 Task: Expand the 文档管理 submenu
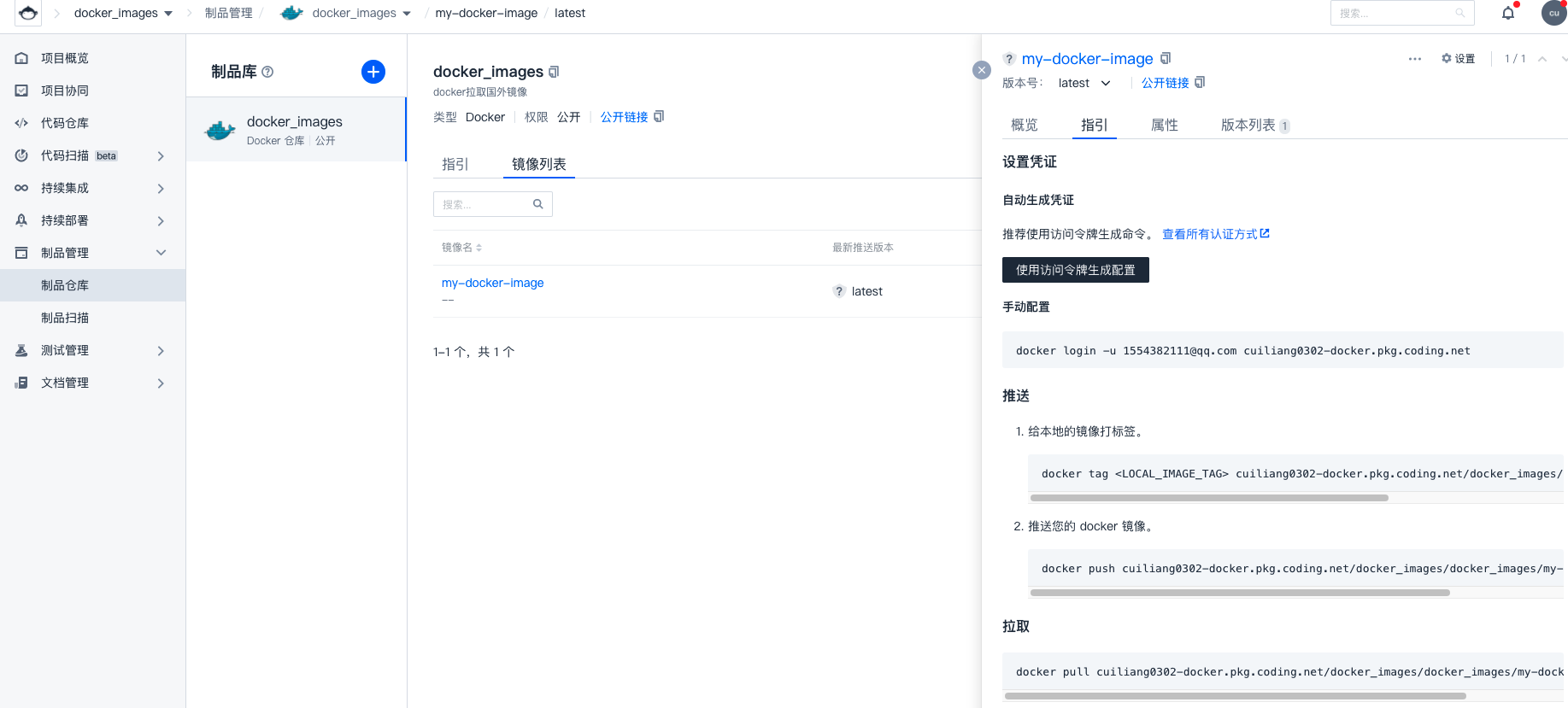click(161, 383)
